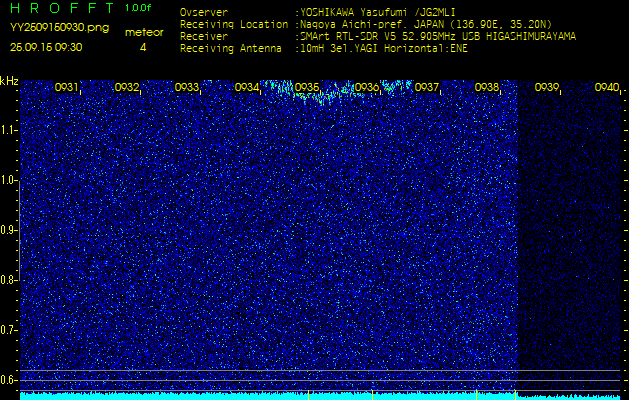Viewport: 629px width, 400px height.
Task: Click the 1.1 frequency axis label
Action: coord(8,130)
